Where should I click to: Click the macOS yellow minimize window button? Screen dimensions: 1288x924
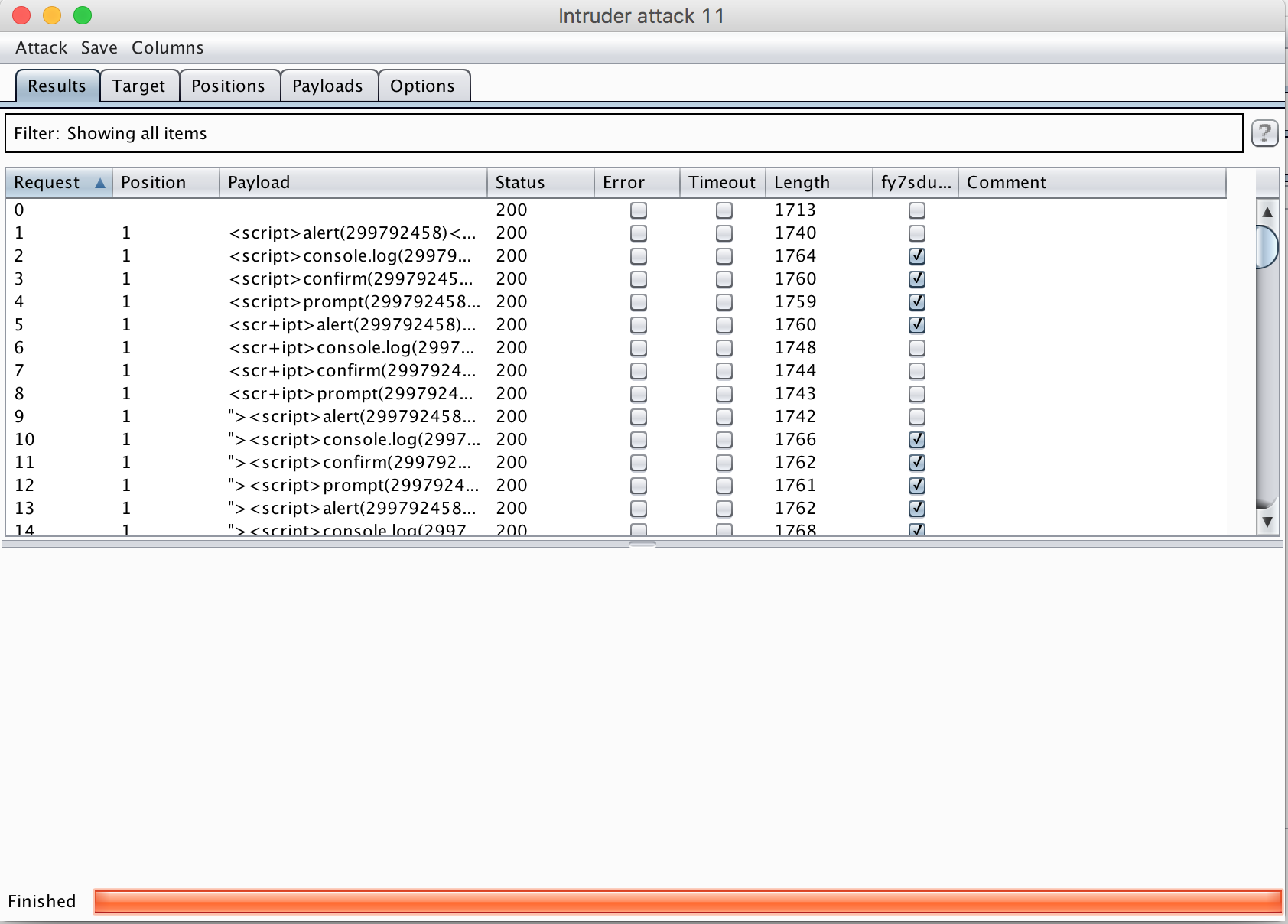click(x=52, y=15)
